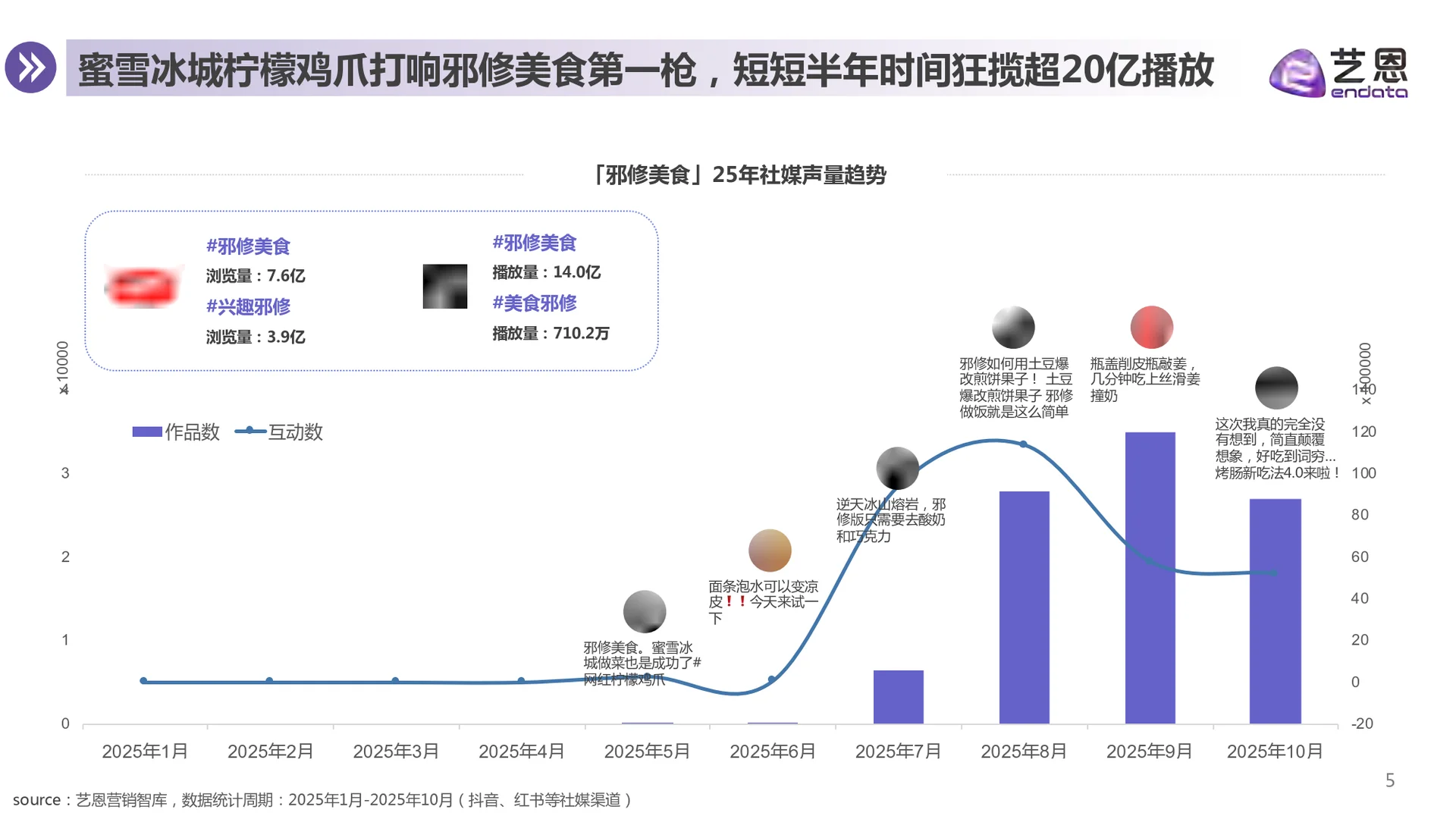1456x819 pixels.
Task: Click the #美食邪修 hashtag link
Action: pyautogui.click(x=535, y=303)
